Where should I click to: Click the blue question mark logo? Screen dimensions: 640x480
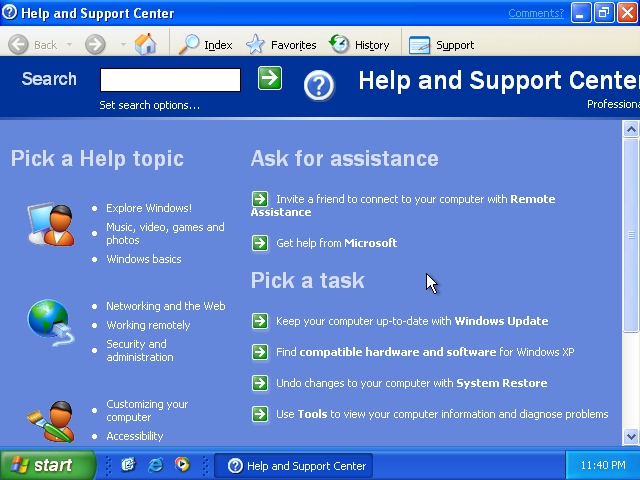tap(319, 86)
